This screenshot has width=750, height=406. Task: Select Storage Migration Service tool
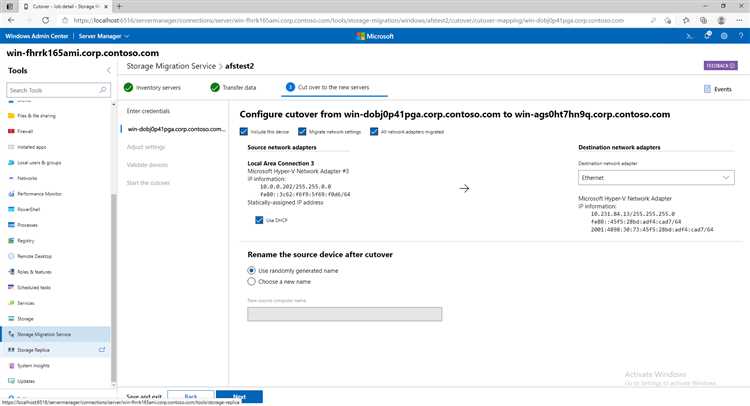click(x=56, y=334)
